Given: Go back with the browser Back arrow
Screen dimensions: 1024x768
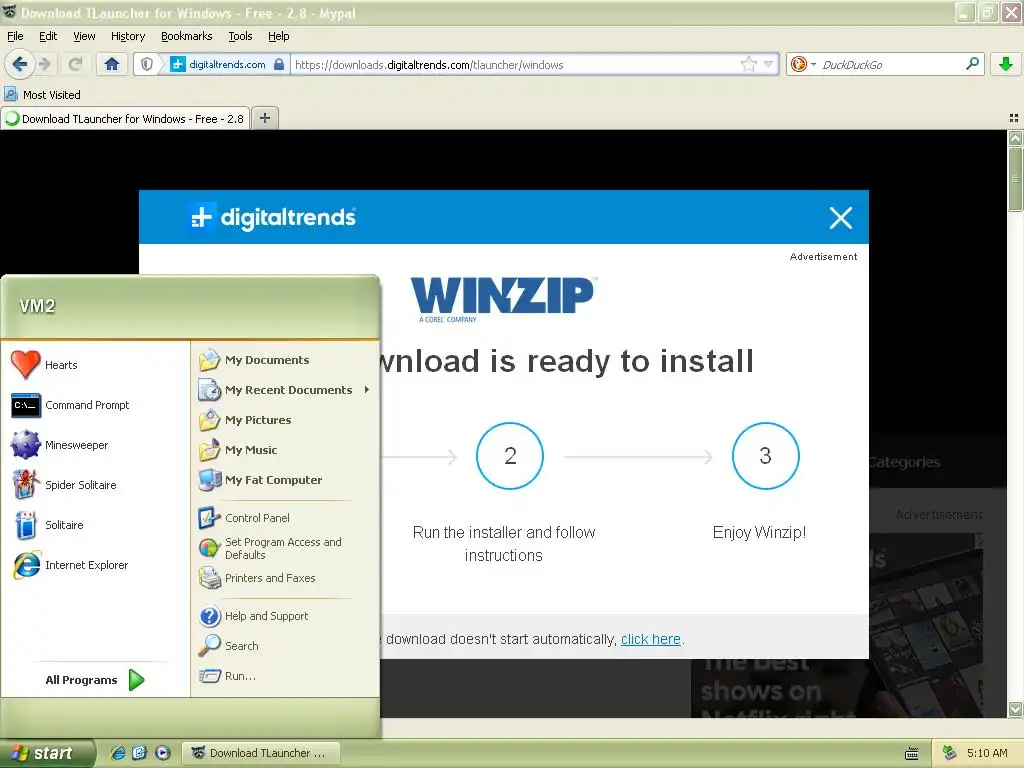Looking at the screenshot, I should [19, 64].
